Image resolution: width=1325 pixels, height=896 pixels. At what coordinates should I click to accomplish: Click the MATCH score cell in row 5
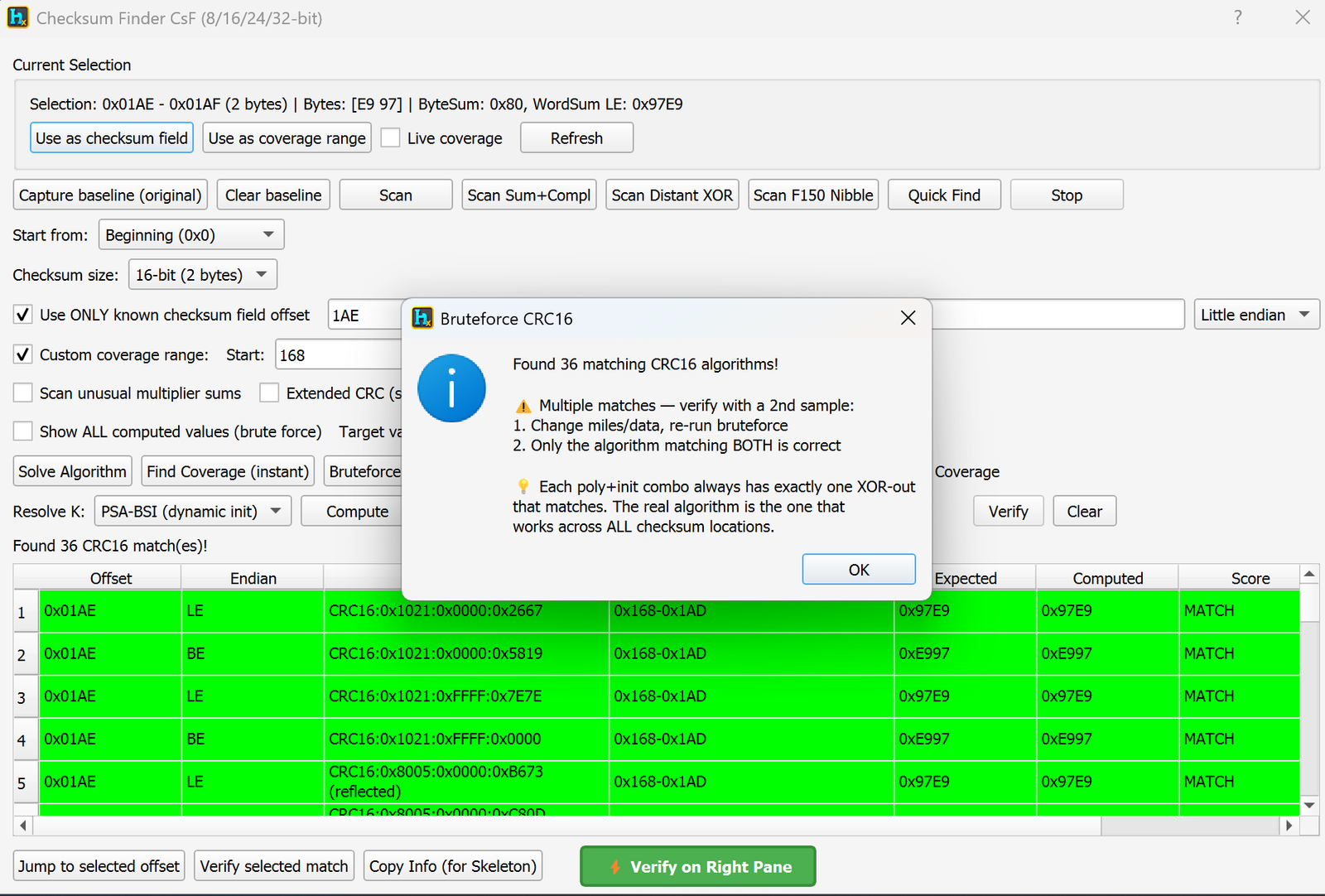point(1239,782)
